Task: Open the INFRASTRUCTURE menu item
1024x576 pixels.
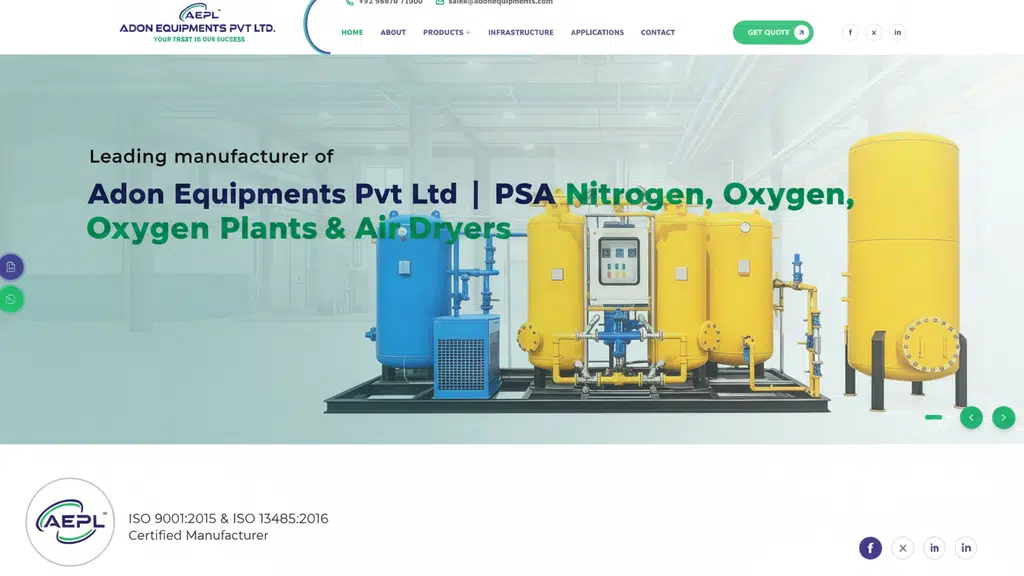Action: coord(520,33)
